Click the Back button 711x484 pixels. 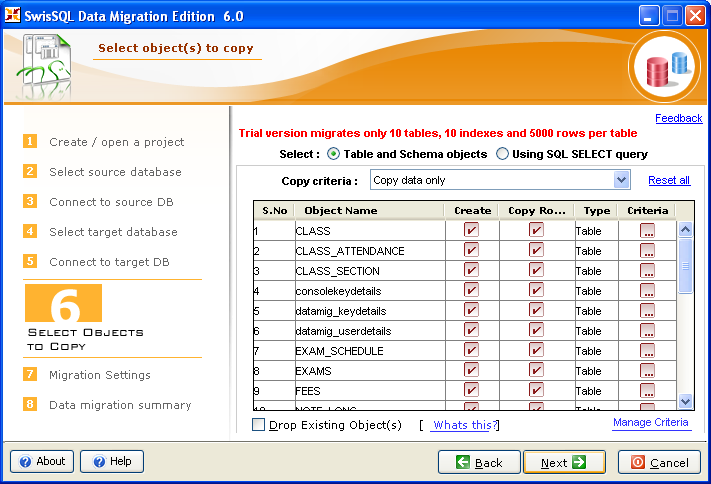tap(479, 462)
